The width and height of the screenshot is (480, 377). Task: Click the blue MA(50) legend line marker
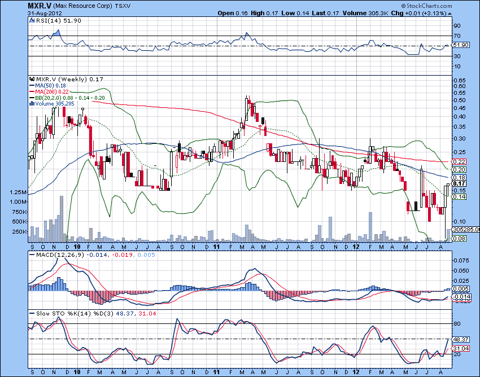(32, 86)
